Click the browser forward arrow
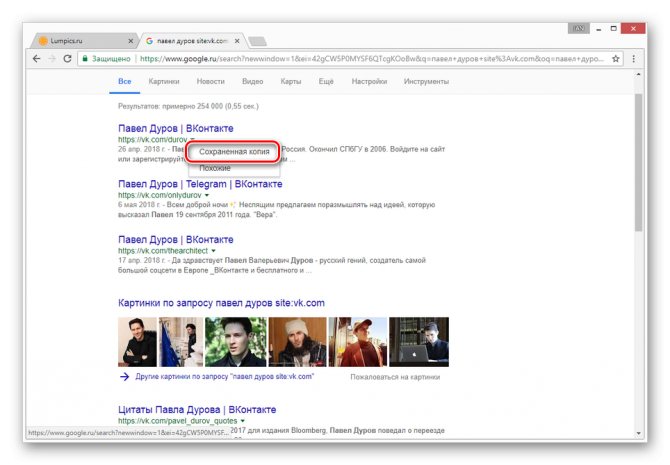670x465 pixels. point(52,59)
